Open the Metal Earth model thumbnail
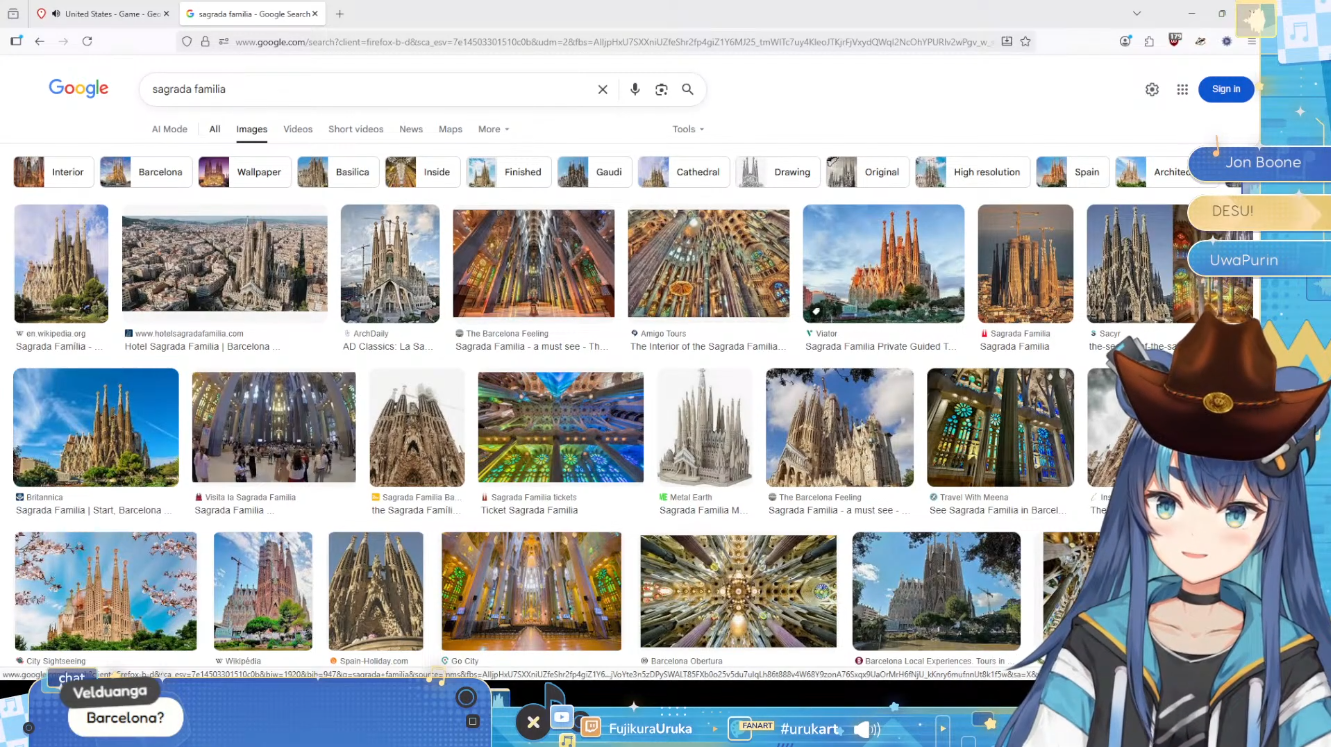 (x=704, y=427)
